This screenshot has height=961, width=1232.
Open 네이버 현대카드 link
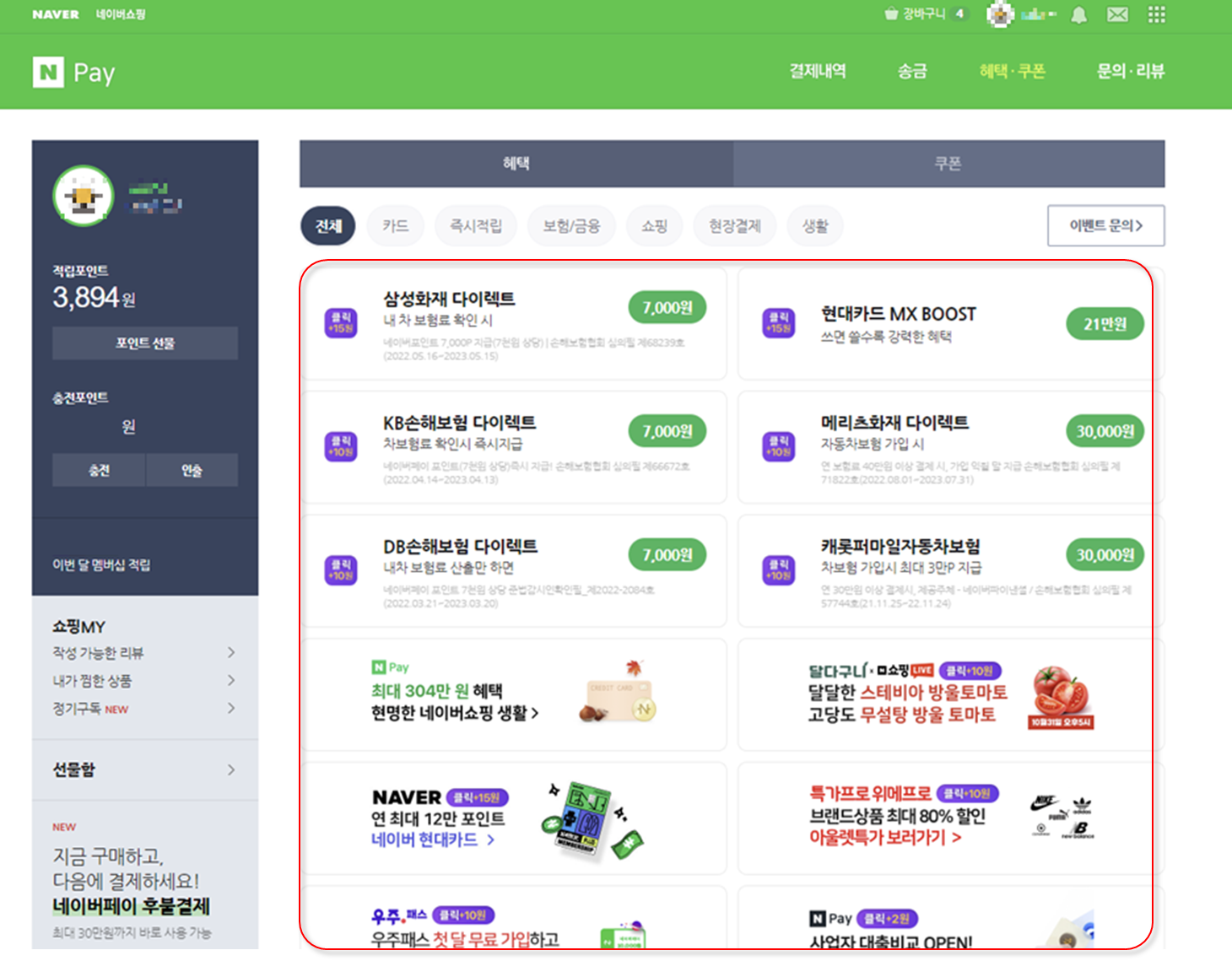[433, 840]
